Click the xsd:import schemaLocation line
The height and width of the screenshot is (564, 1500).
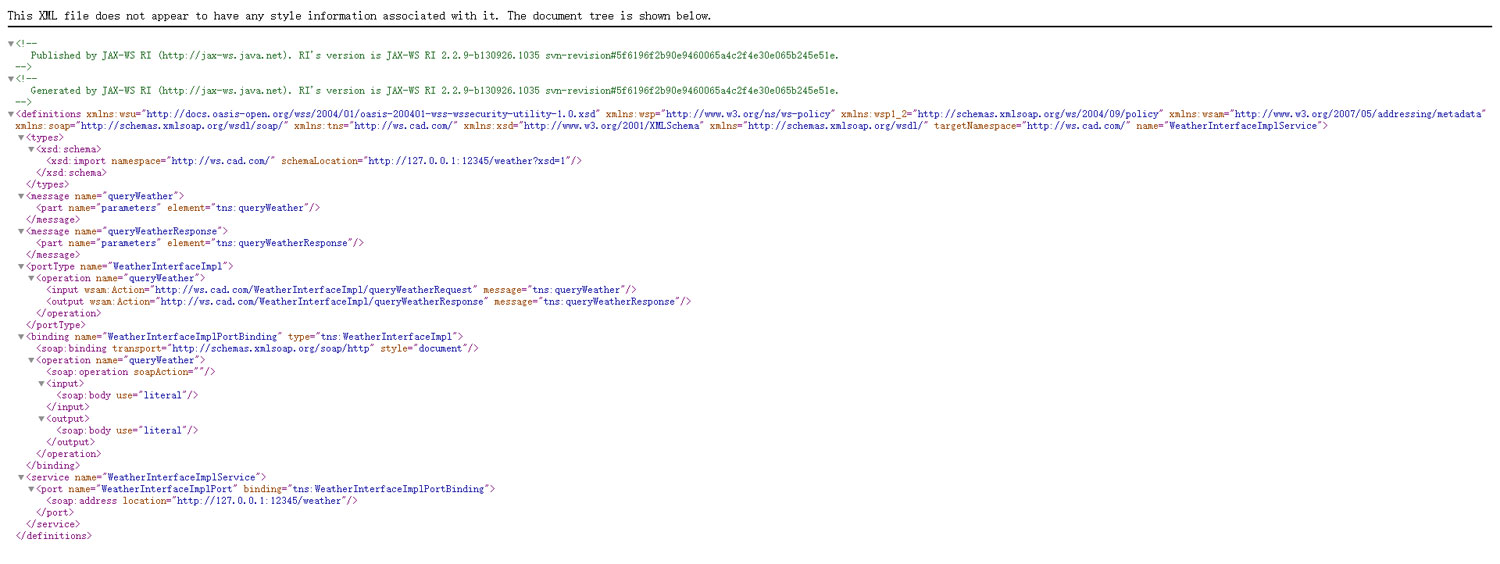click(x=314, y=161)
